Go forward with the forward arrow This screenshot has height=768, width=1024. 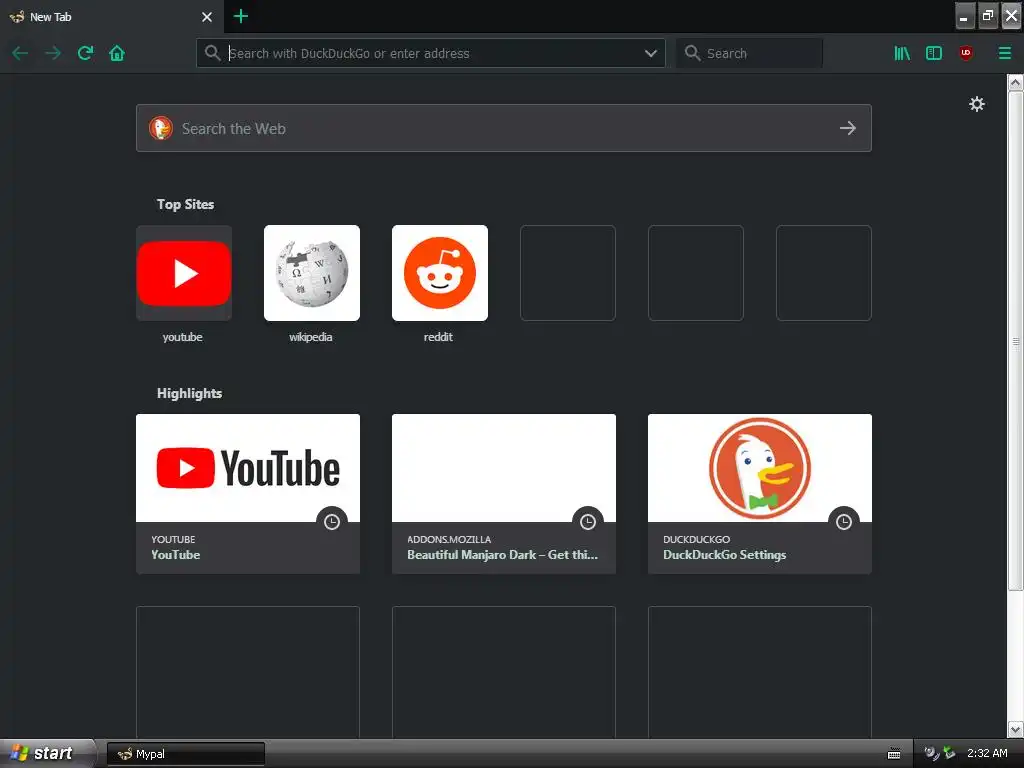click(53, 53)
